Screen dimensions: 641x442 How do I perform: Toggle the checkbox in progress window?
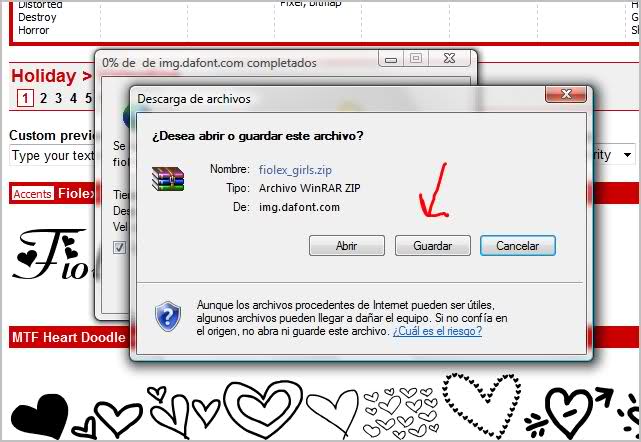120,247
